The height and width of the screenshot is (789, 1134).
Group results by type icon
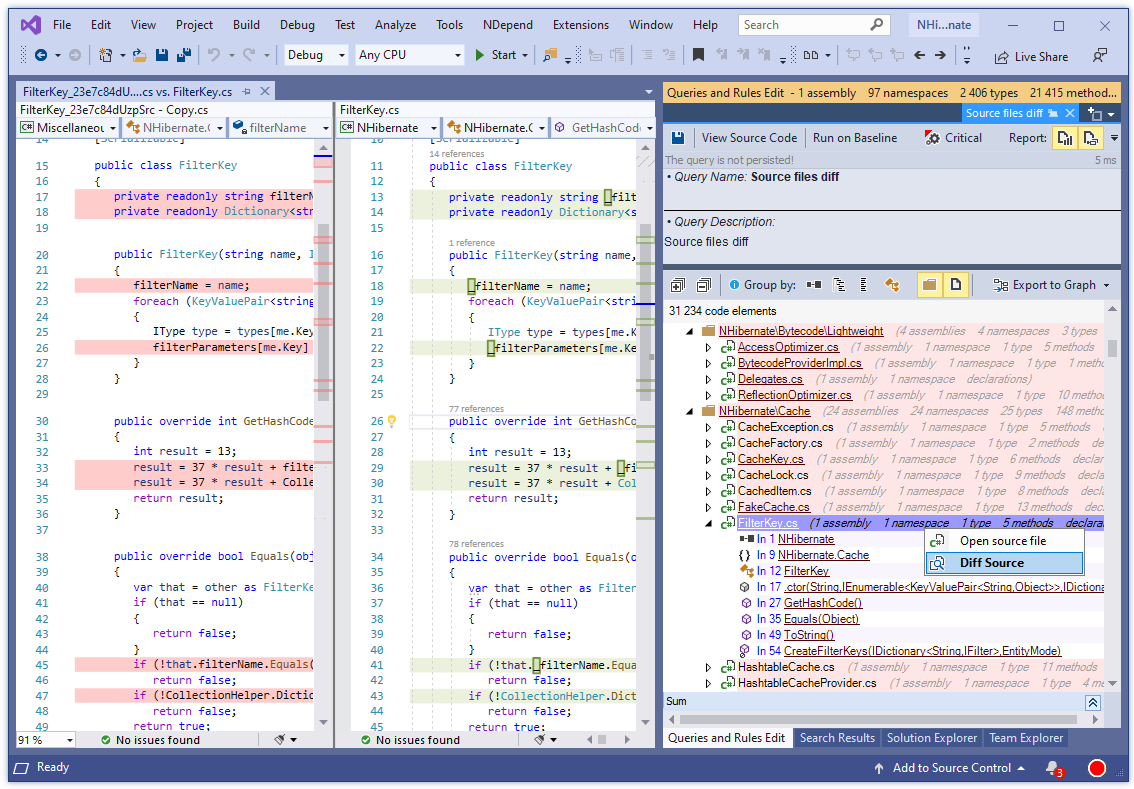[892, 285]
